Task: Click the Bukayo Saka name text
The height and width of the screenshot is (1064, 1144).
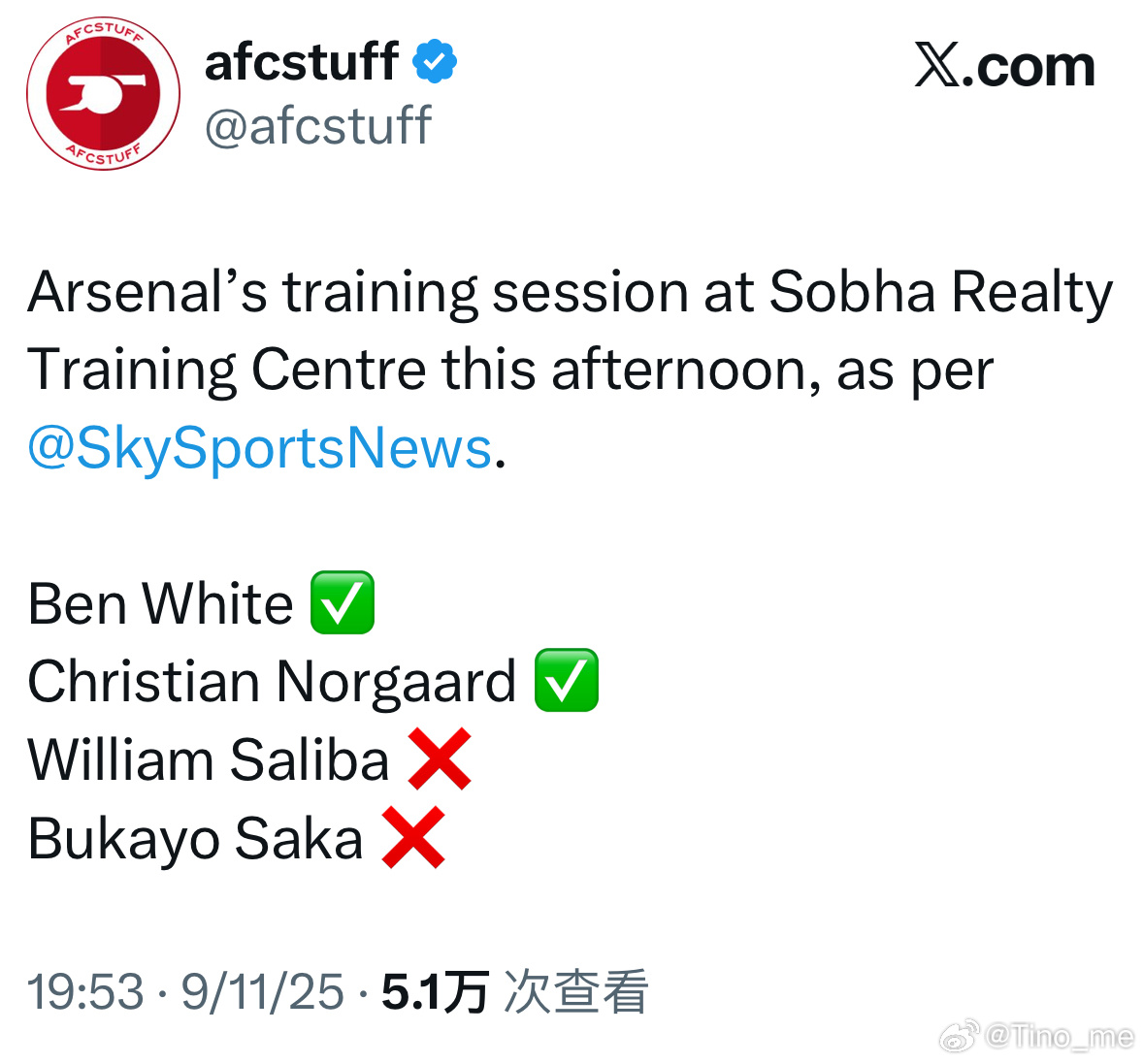Action: pos(196,839)
